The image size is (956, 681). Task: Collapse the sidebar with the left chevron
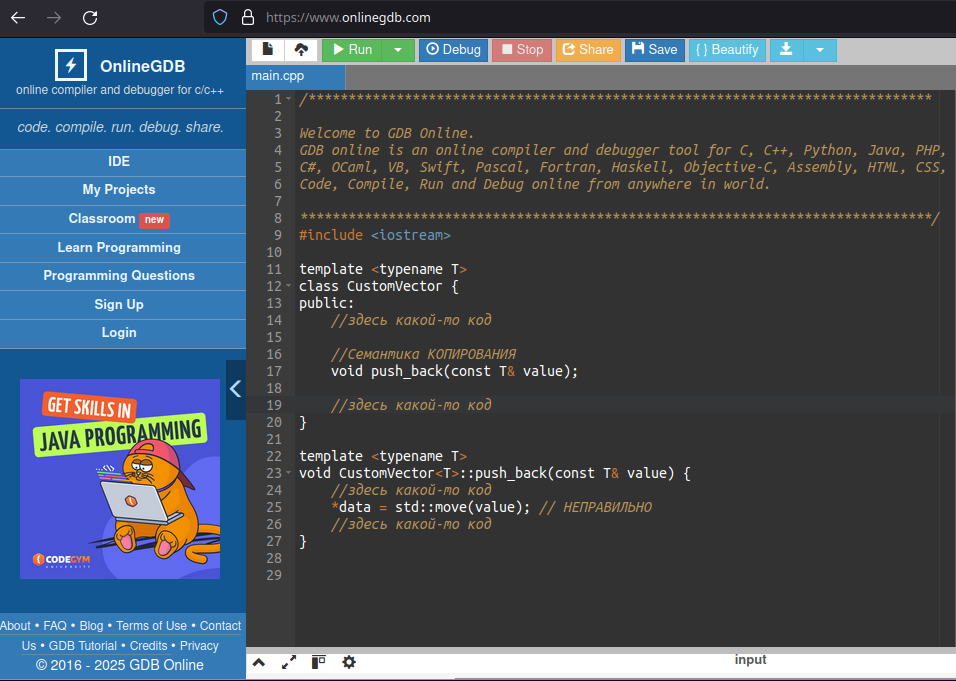click(236, 389)
